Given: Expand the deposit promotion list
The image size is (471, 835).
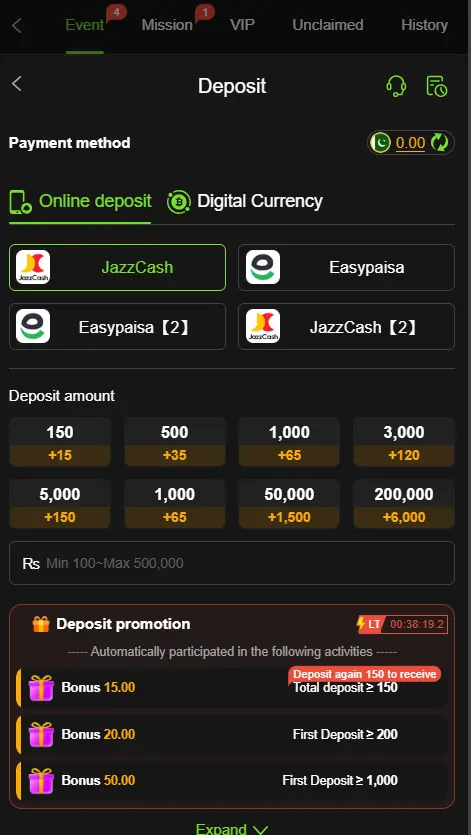Looking at the screenshot, I should tap(232, 828).
